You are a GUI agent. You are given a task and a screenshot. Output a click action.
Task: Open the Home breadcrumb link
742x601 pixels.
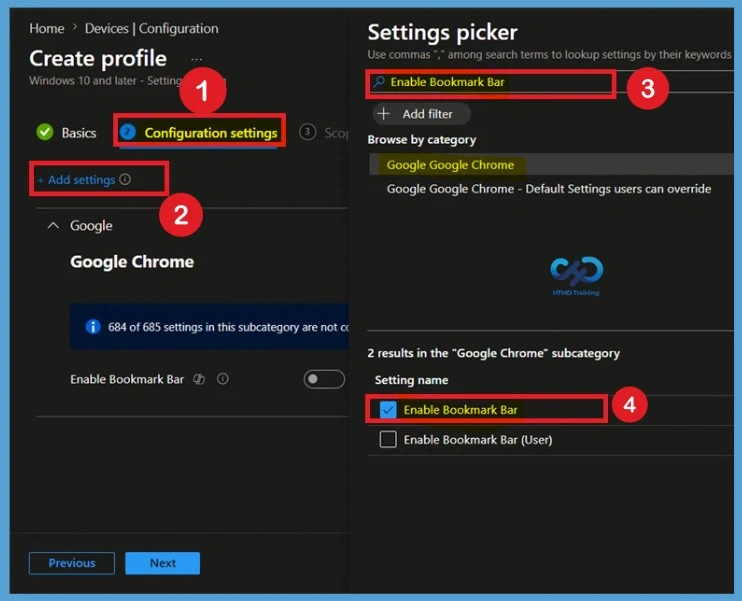[46, 28]
